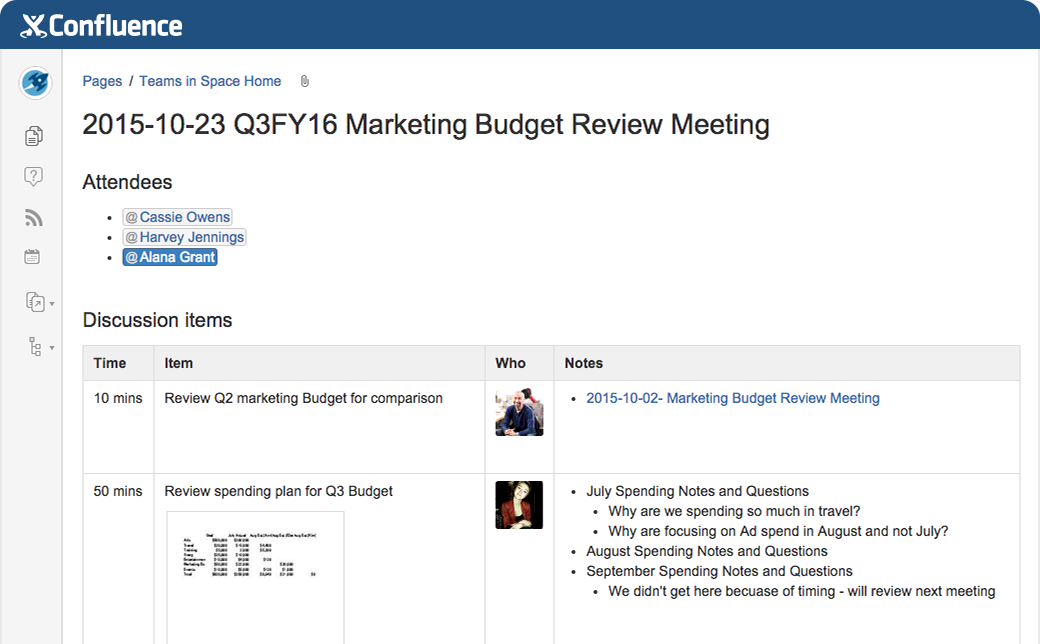The height and width of the screenshot is (644, 1040).
Task: Open the Questions speech bubble icon
Action: point(34,177)
